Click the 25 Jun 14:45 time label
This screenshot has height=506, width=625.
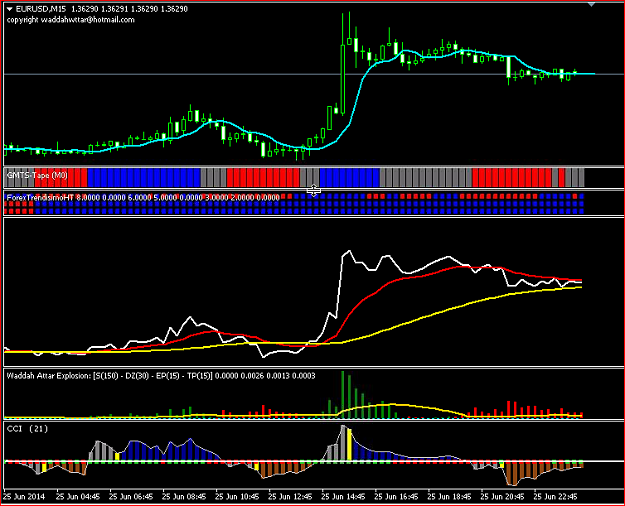click(343, 497)
